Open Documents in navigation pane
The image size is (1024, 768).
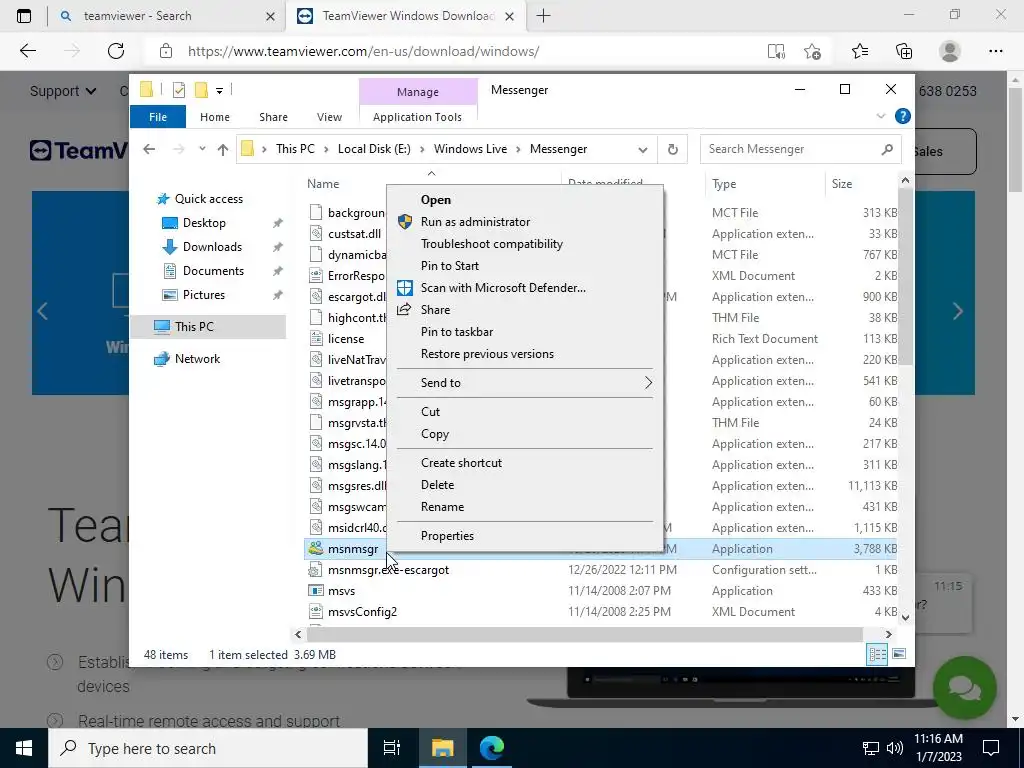(x=213, y=271)
